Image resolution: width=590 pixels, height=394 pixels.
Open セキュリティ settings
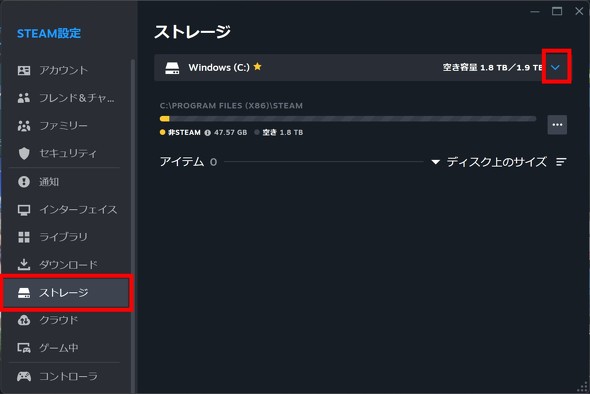[66, 153]
